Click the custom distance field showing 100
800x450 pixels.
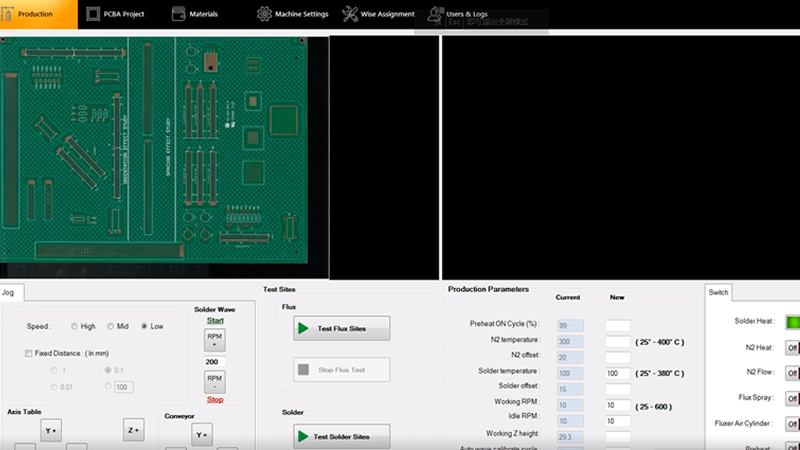click(x=123, y=387)
